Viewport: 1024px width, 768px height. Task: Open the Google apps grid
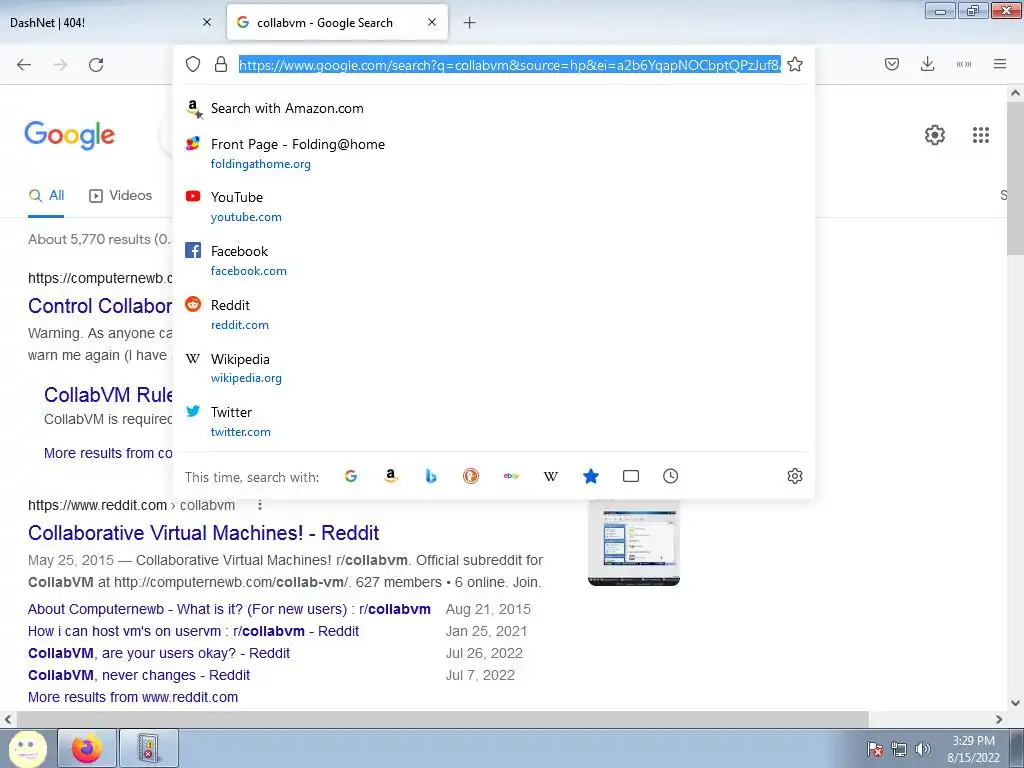click(x=981, y=135)
